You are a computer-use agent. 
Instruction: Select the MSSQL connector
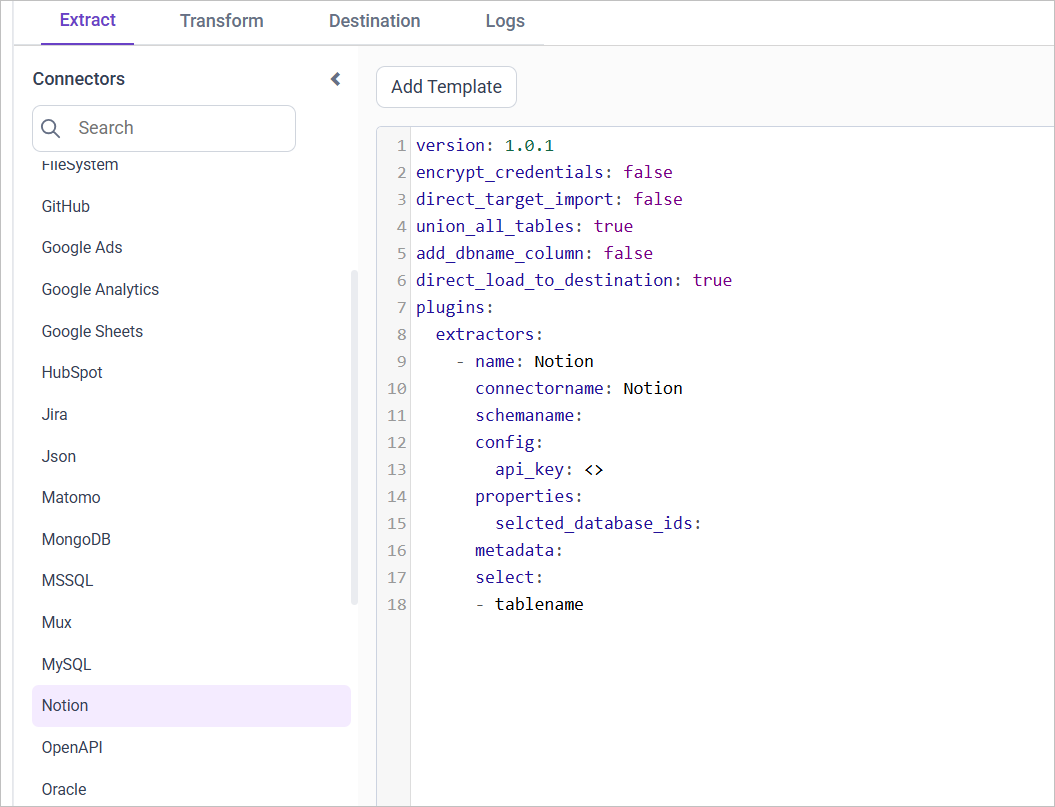(69, 580)
